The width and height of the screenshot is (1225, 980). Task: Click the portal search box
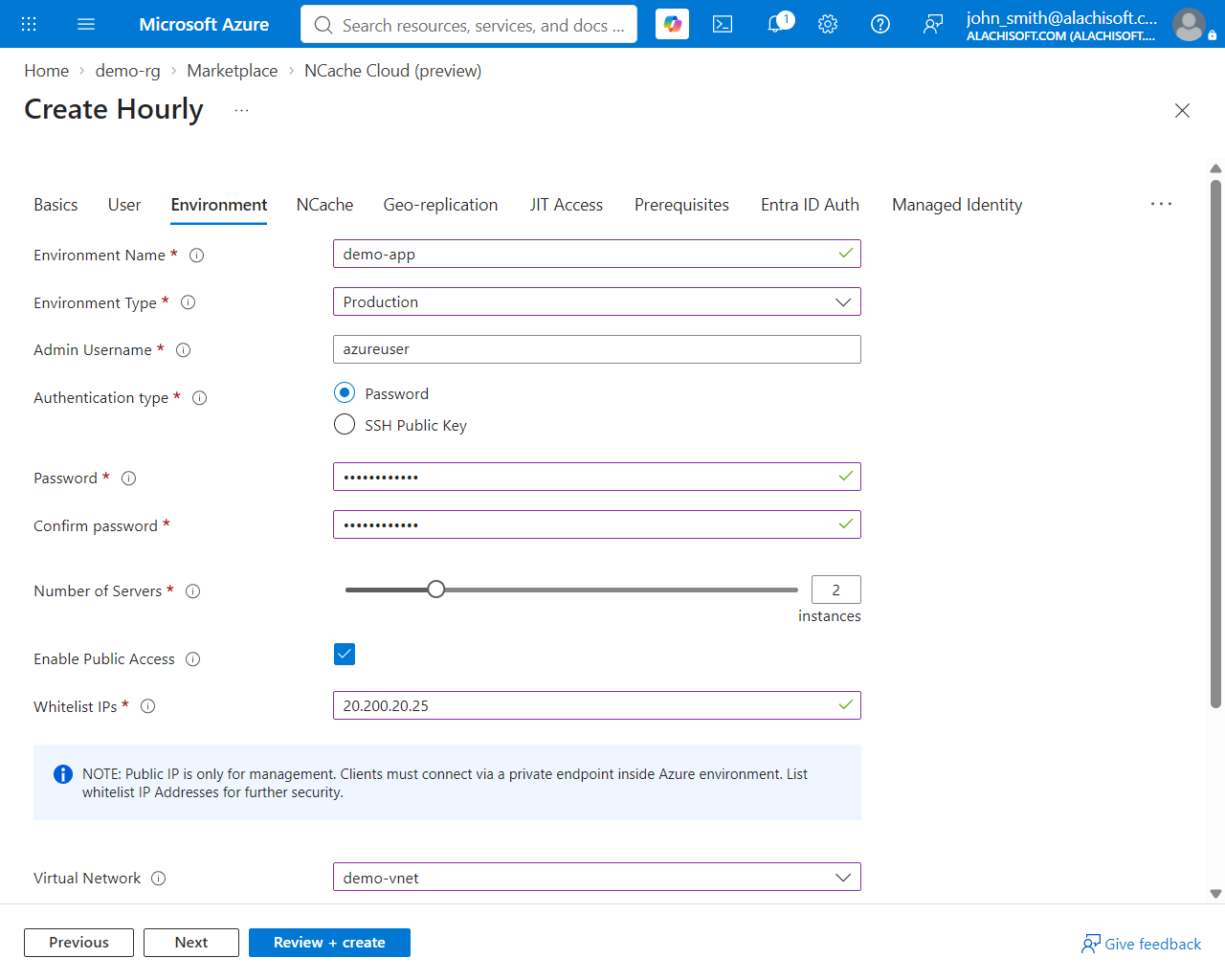469,24
